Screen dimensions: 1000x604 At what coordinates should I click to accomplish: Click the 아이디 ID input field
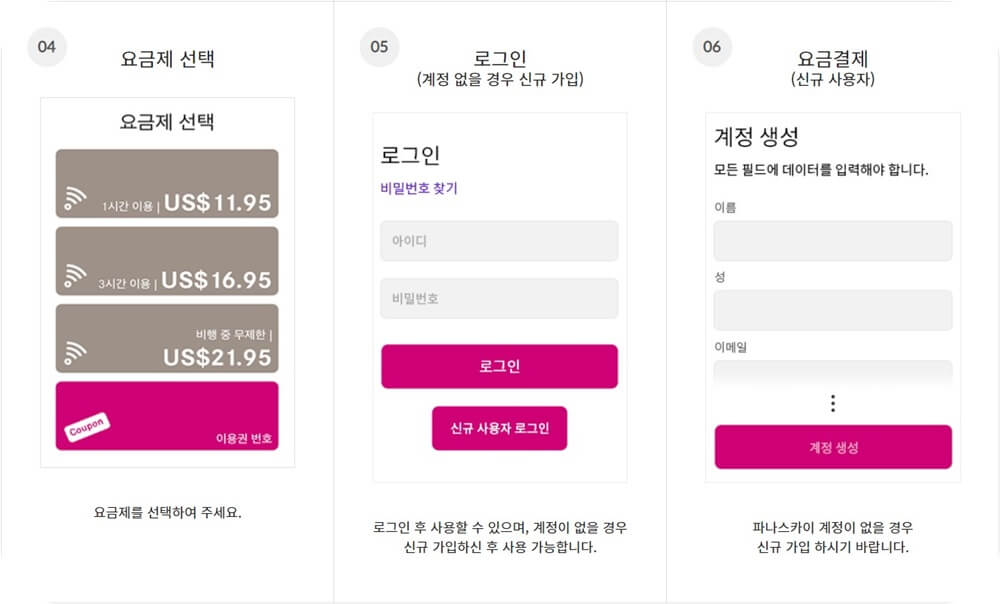499,240
